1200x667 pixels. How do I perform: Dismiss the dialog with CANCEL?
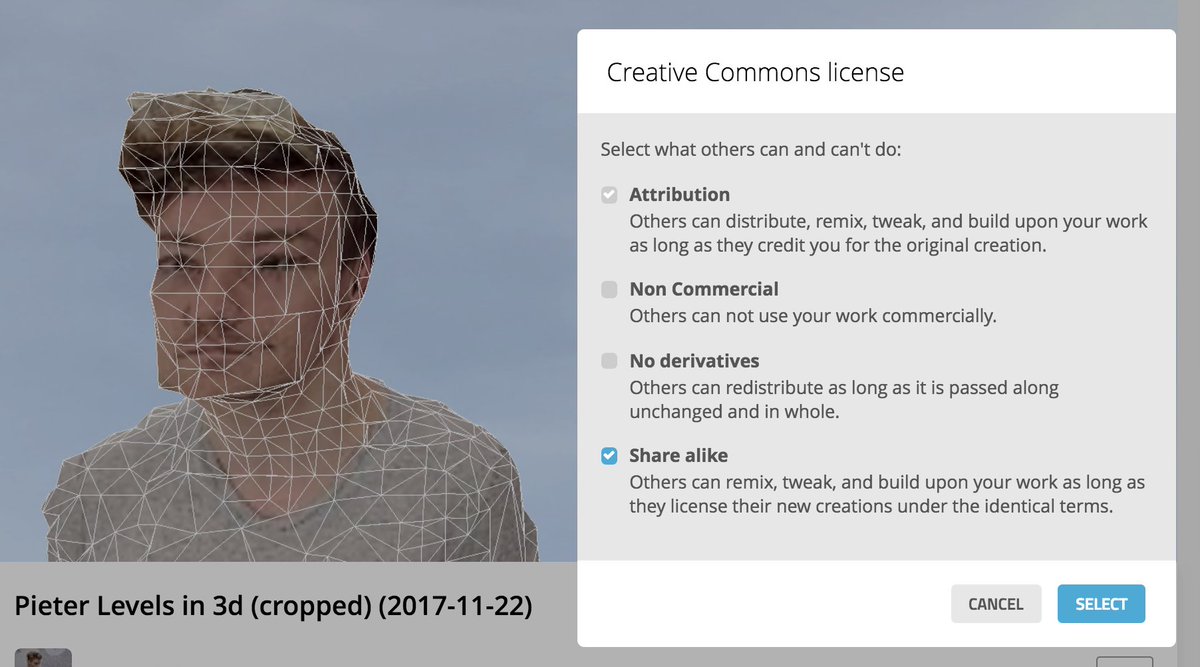click(995, 604)
